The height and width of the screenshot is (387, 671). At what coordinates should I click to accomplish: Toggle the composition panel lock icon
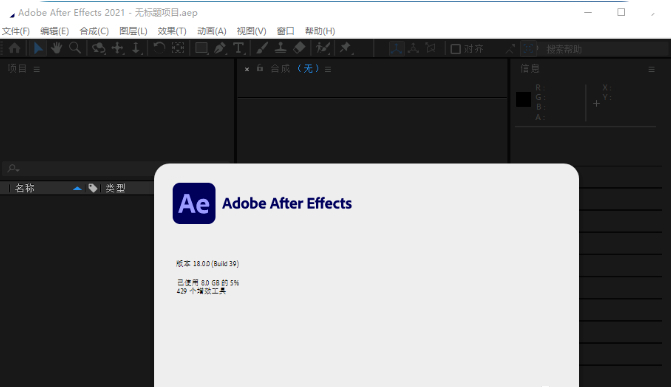tap(260, 68)
